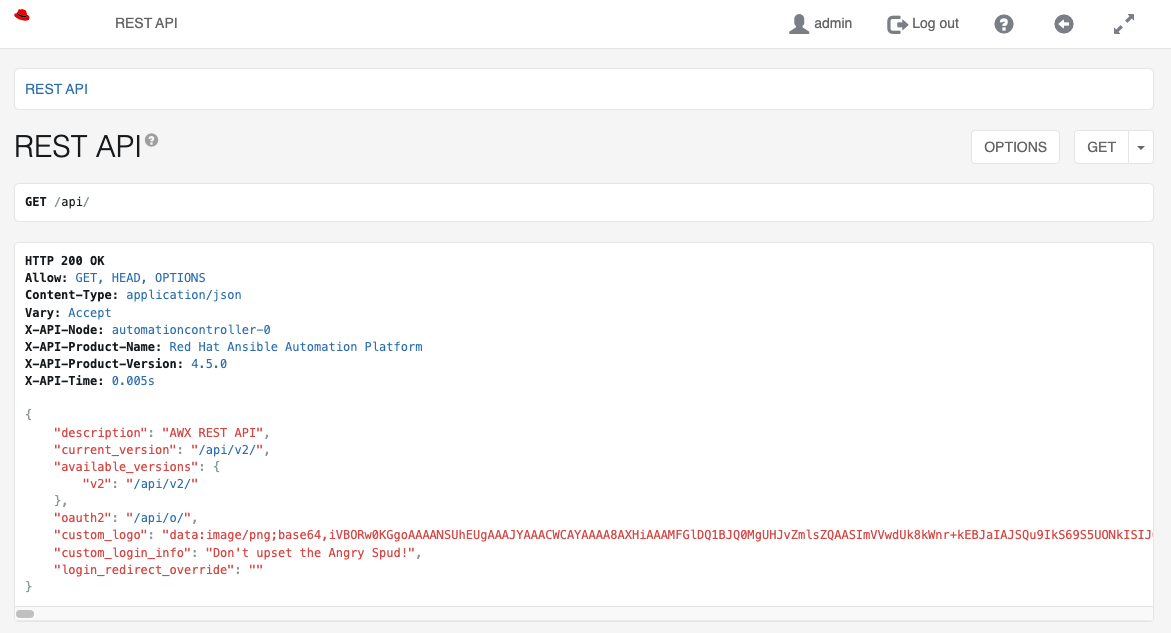Click Red Hat Ansible Automation Platform text
The image size is (1171, 633).
(x=296, y=346)
